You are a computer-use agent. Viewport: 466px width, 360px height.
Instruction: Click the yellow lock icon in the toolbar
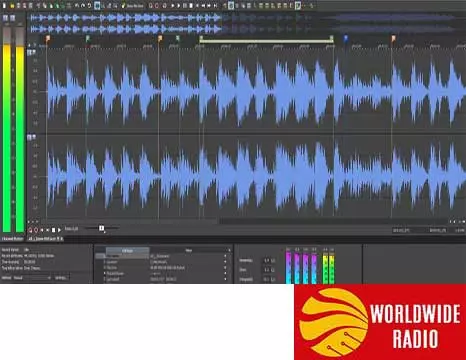pyautogui.click(x=123, y=6)
